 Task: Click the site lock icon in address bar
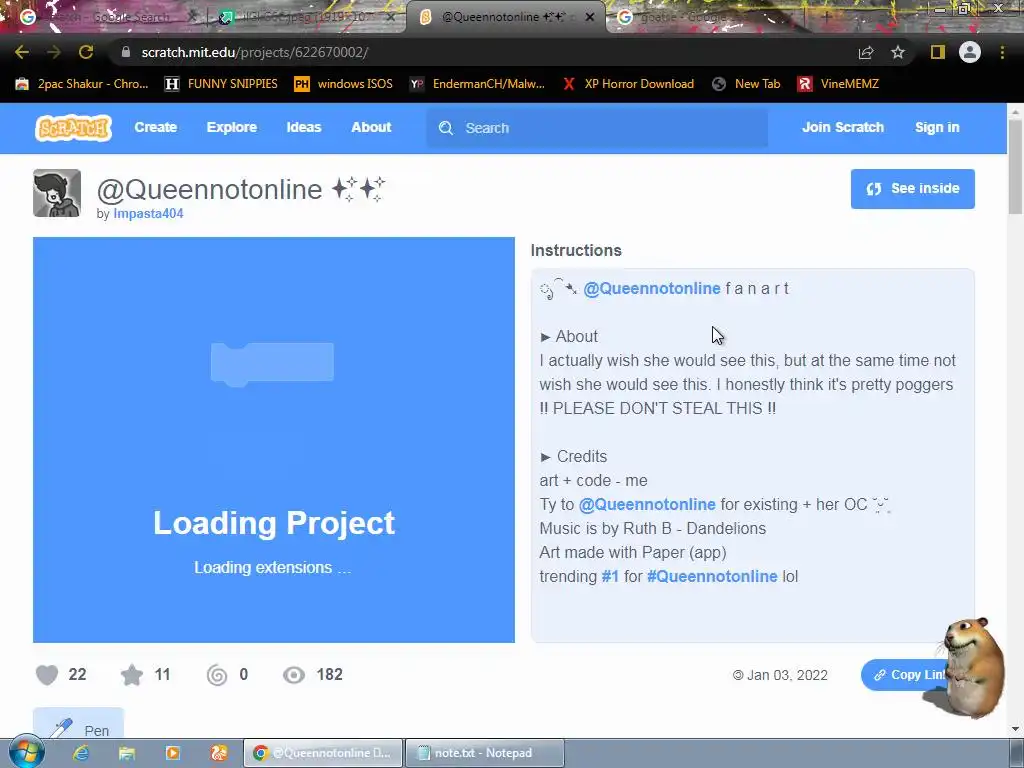tap(125, 52)
